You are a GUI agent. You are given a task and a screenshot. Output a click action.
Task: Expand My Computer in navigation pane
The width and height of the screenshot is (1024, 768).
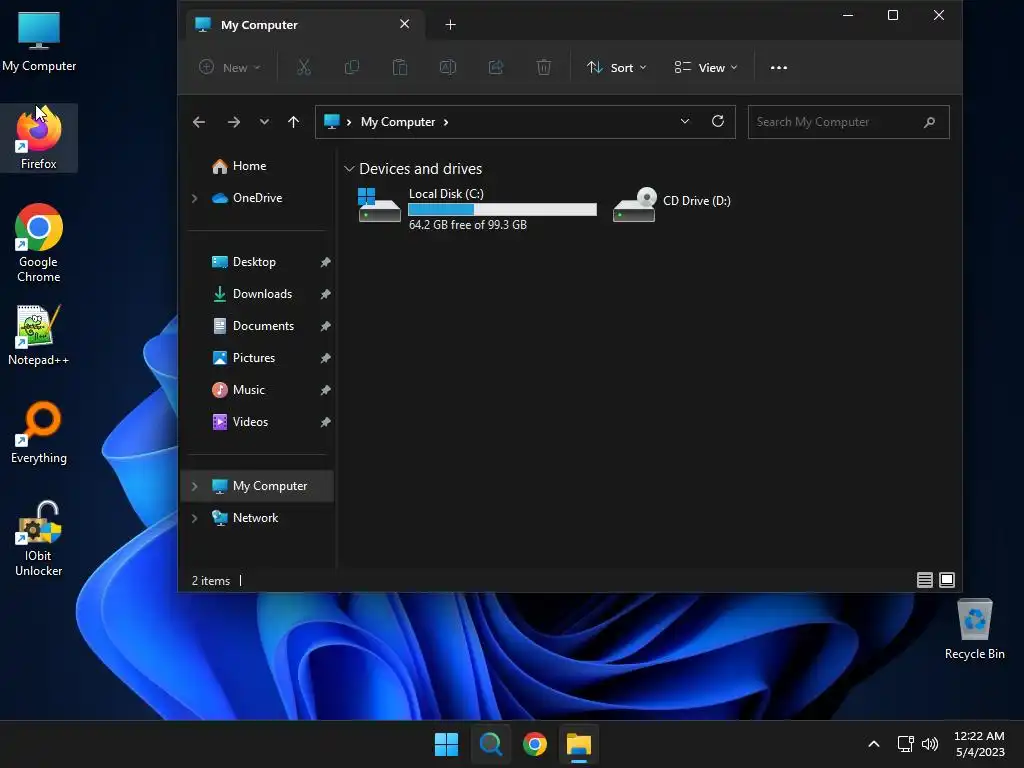click(194, 486)
